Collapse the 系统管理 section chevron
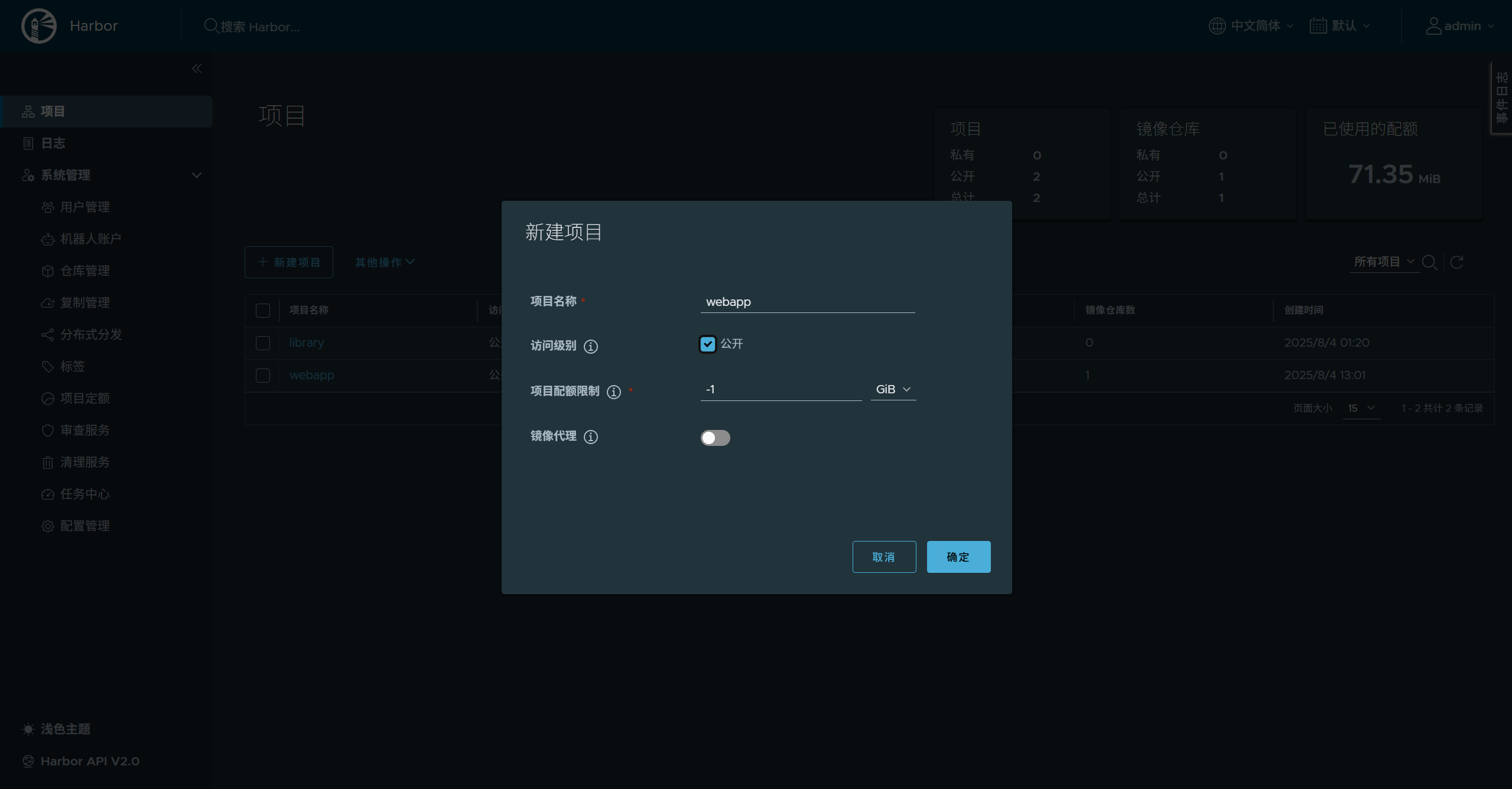The height and width of the screenshot is (789, 1512). (197, 175)
